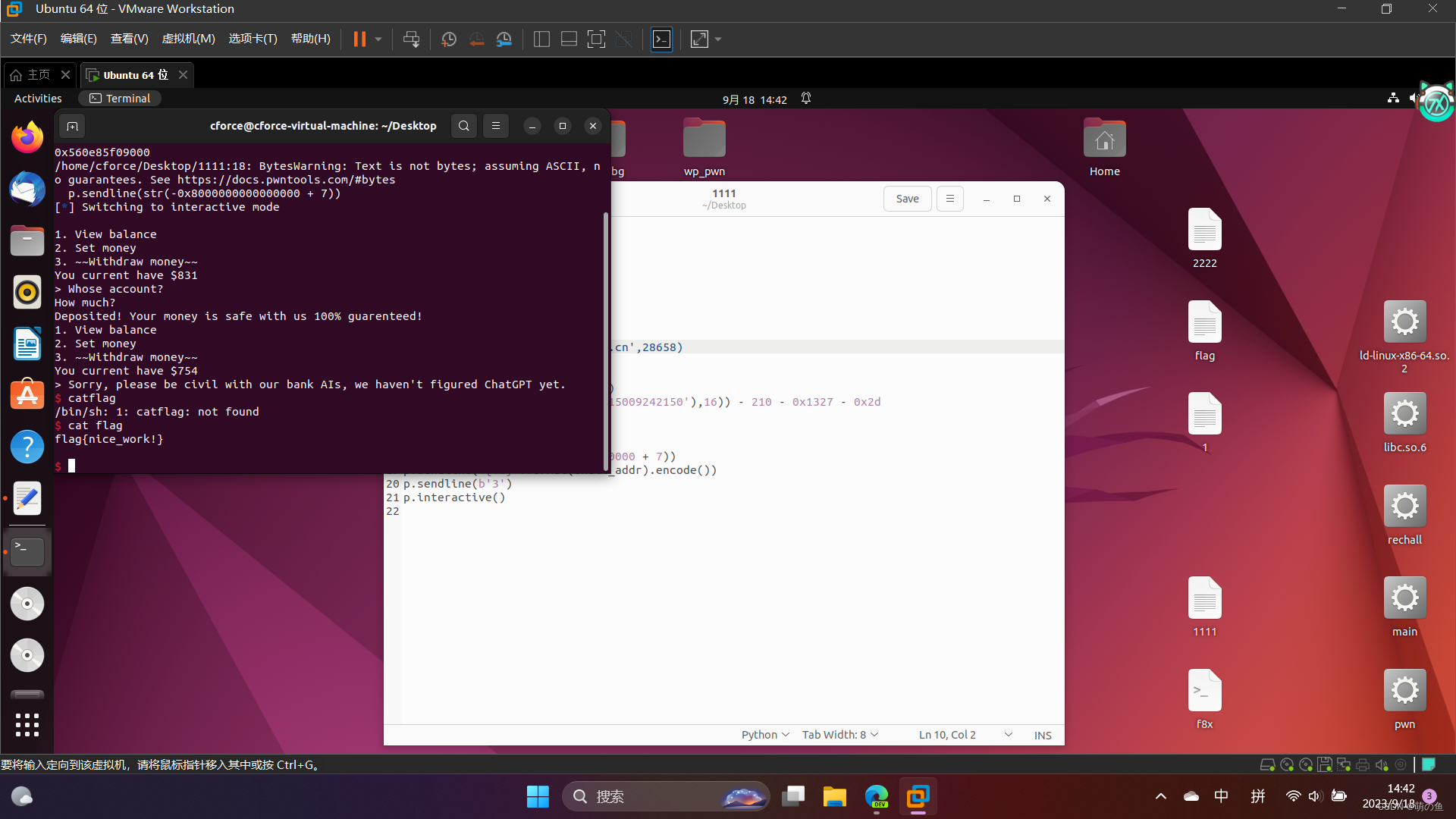The height and width of the screenshot is (819, 1456).
Task: Open the 文件(F) menu
Action: [29, 39]
